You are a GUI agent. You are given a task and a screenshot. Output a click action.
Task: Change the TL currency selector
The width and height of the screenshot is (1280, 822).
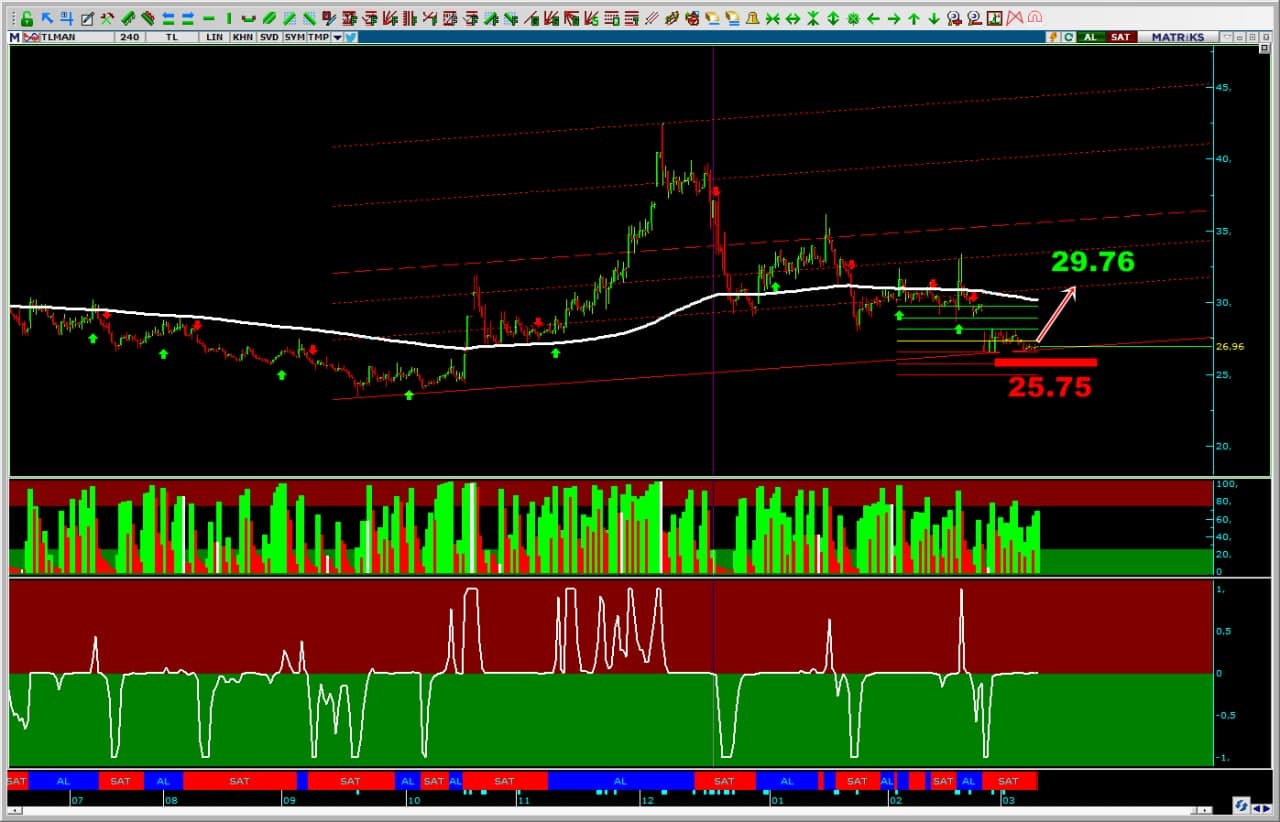click(x=172, y=37)
